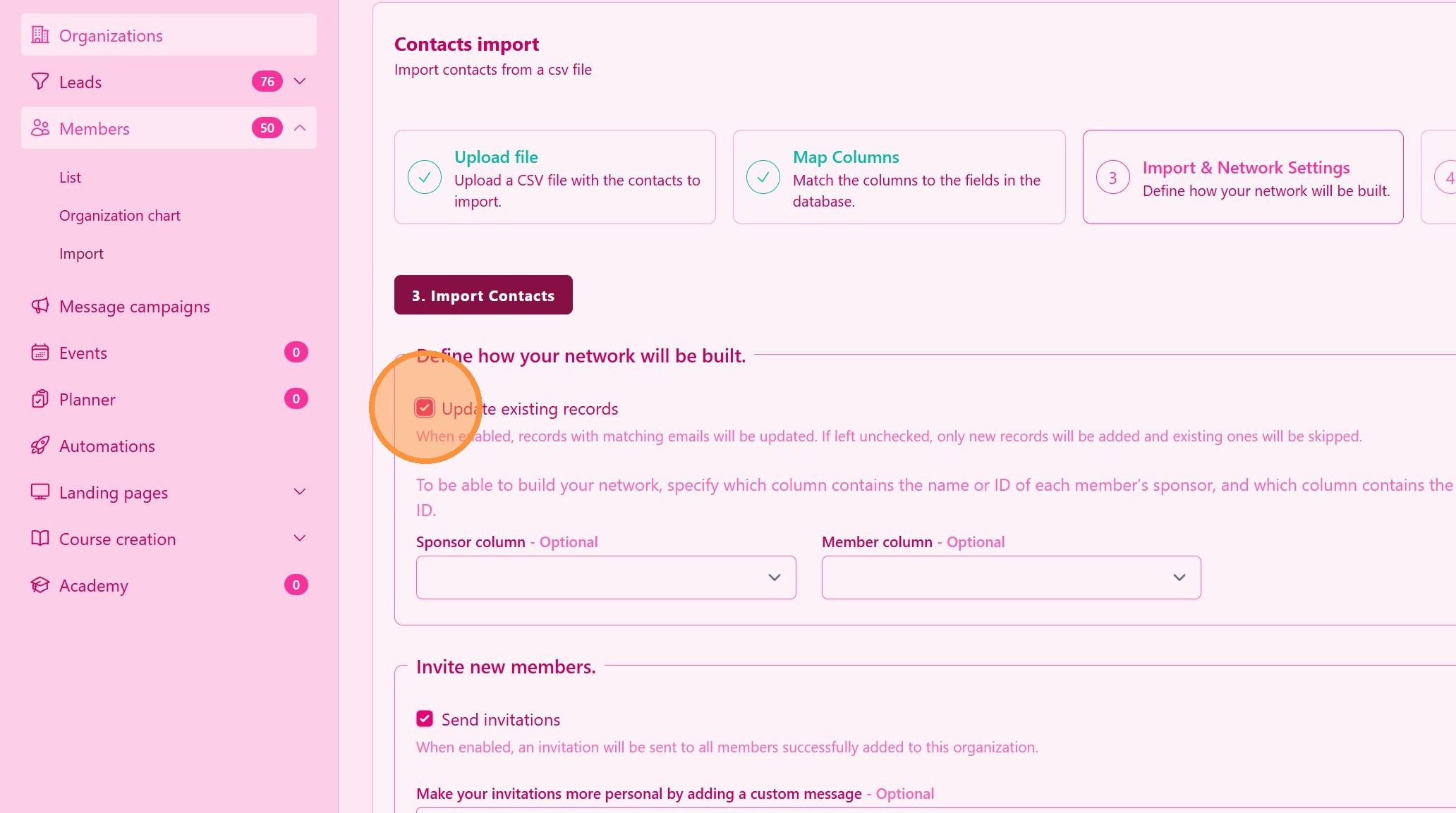Collapse the Members submenu chevron

coord(300,128)
